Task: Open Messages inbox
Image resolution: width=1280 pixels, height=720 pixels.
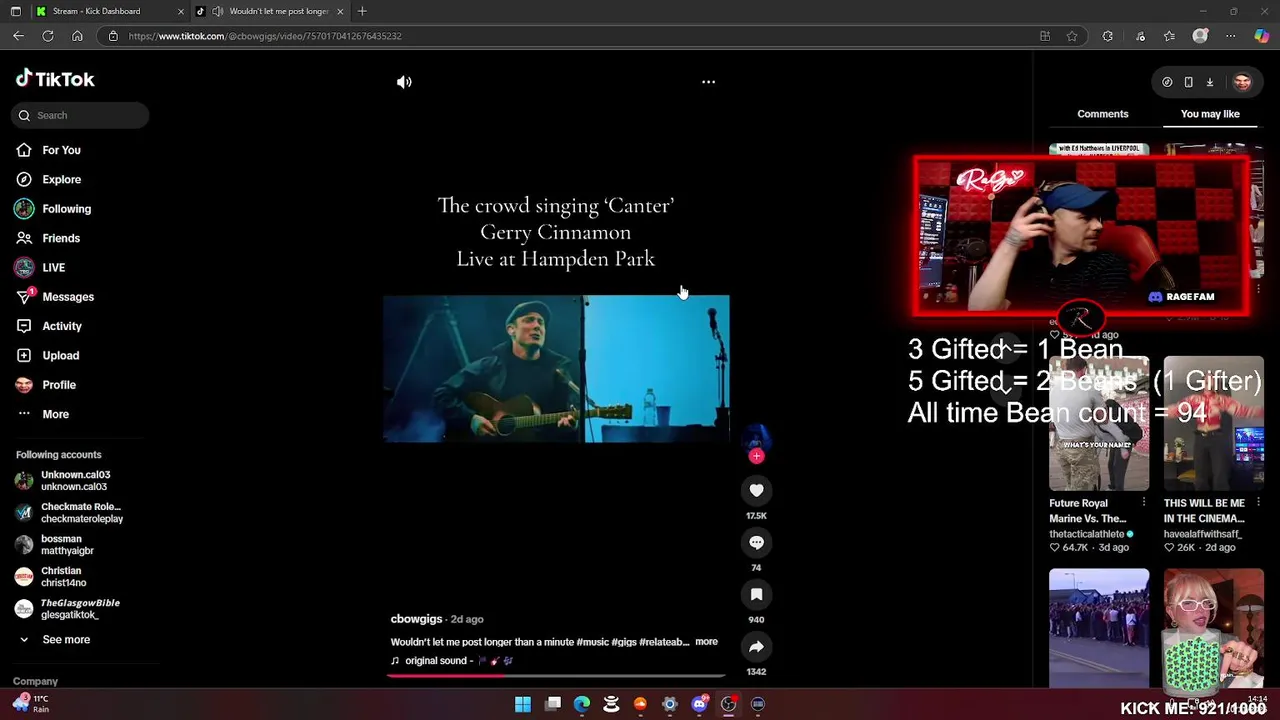Action: [x=68, y=297]
